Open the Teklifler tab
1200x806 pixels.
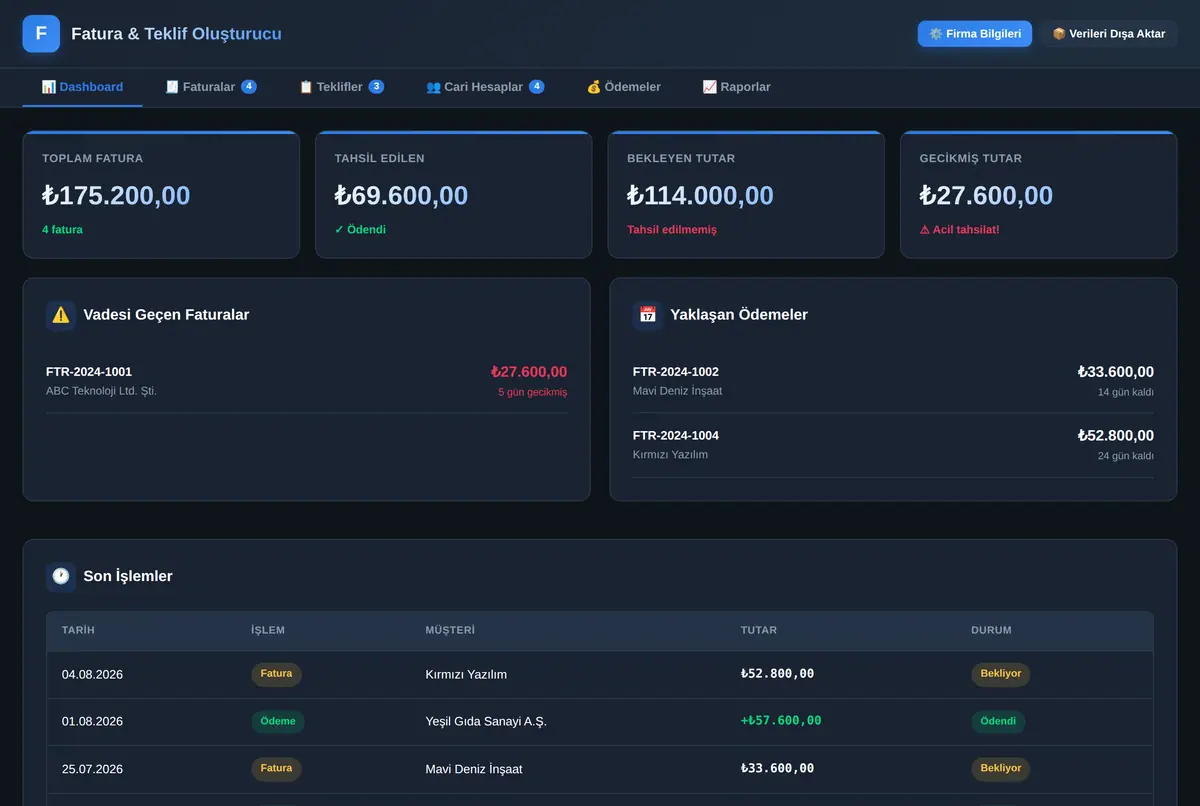pyautogui.click(x=341, y=87)
